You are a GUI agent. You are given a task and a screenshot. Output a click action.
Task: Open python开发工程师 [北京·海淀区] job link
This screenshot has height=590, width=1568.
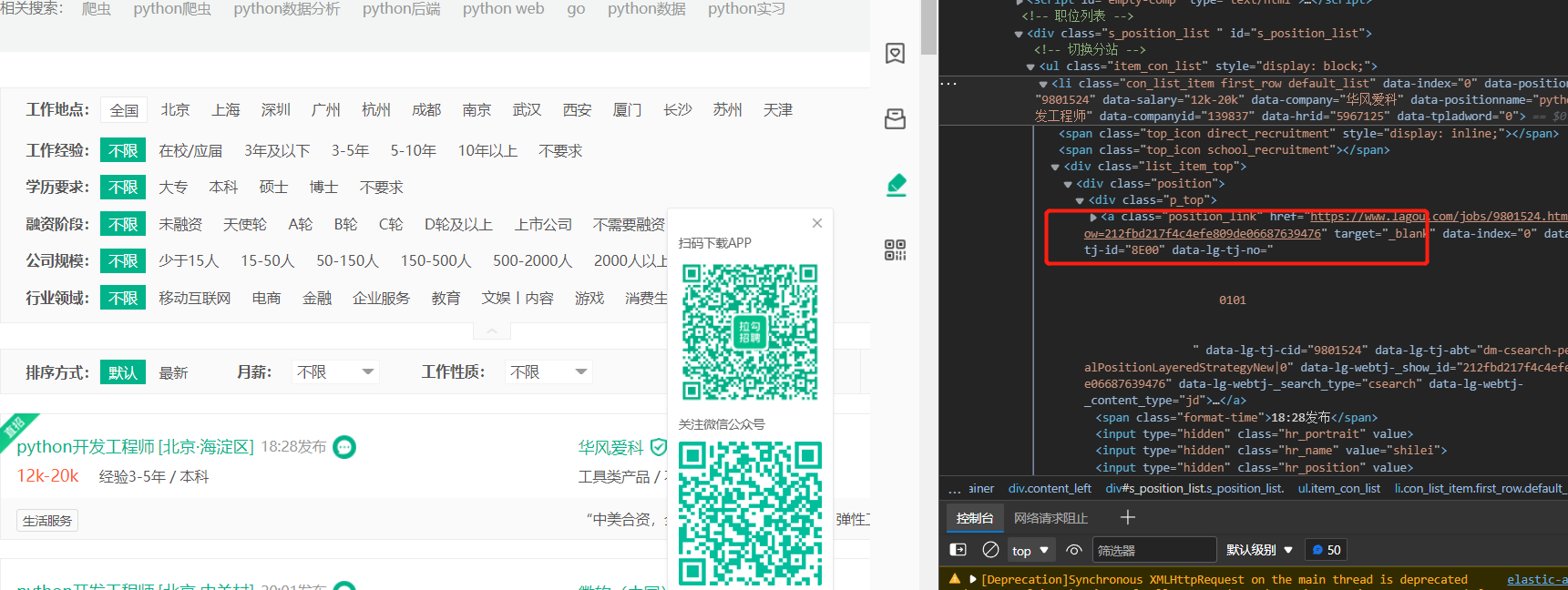click(x=136, y=447)
